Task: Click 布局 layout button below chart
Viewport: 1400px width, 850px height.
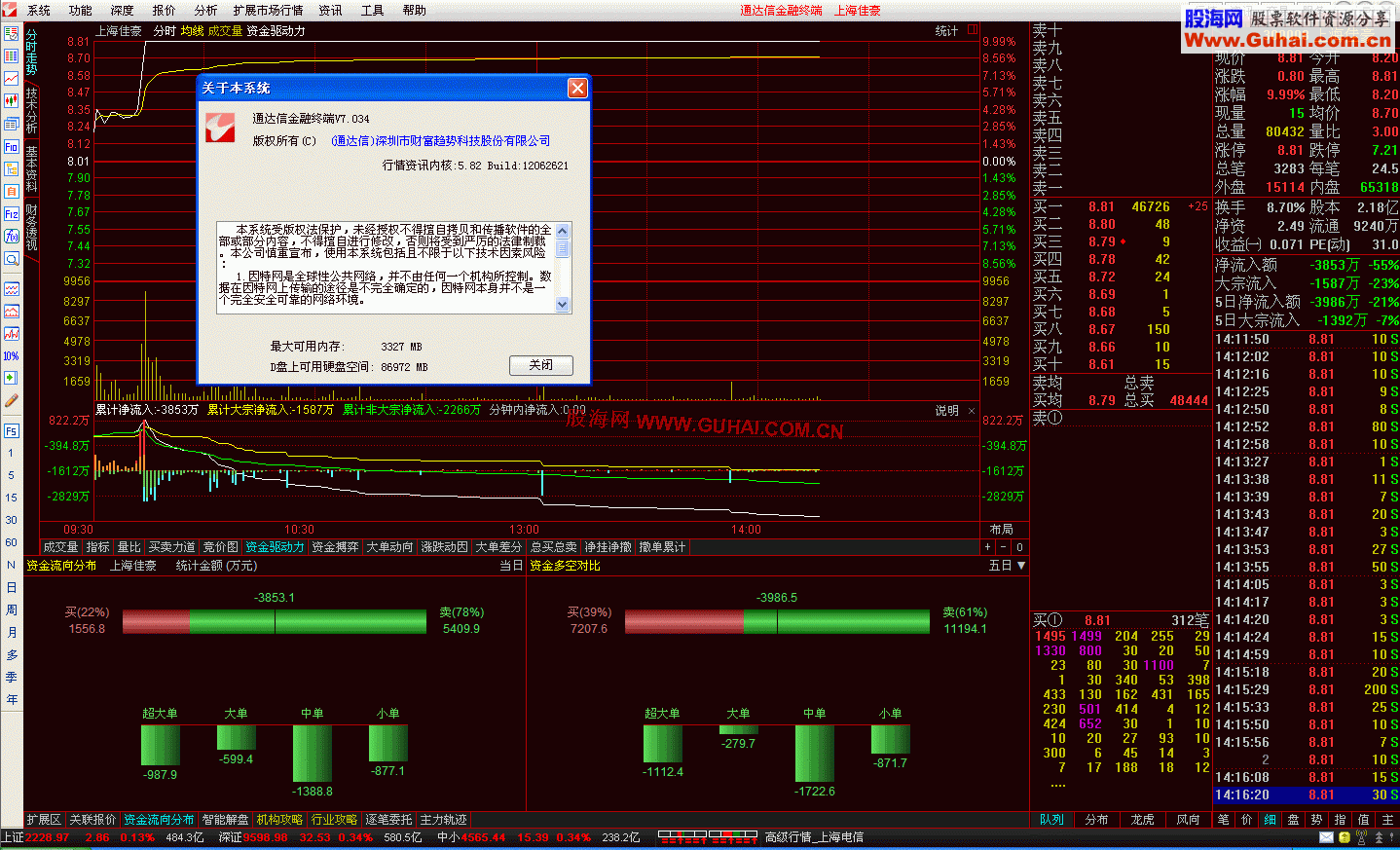Action: tap(1001, 530)
